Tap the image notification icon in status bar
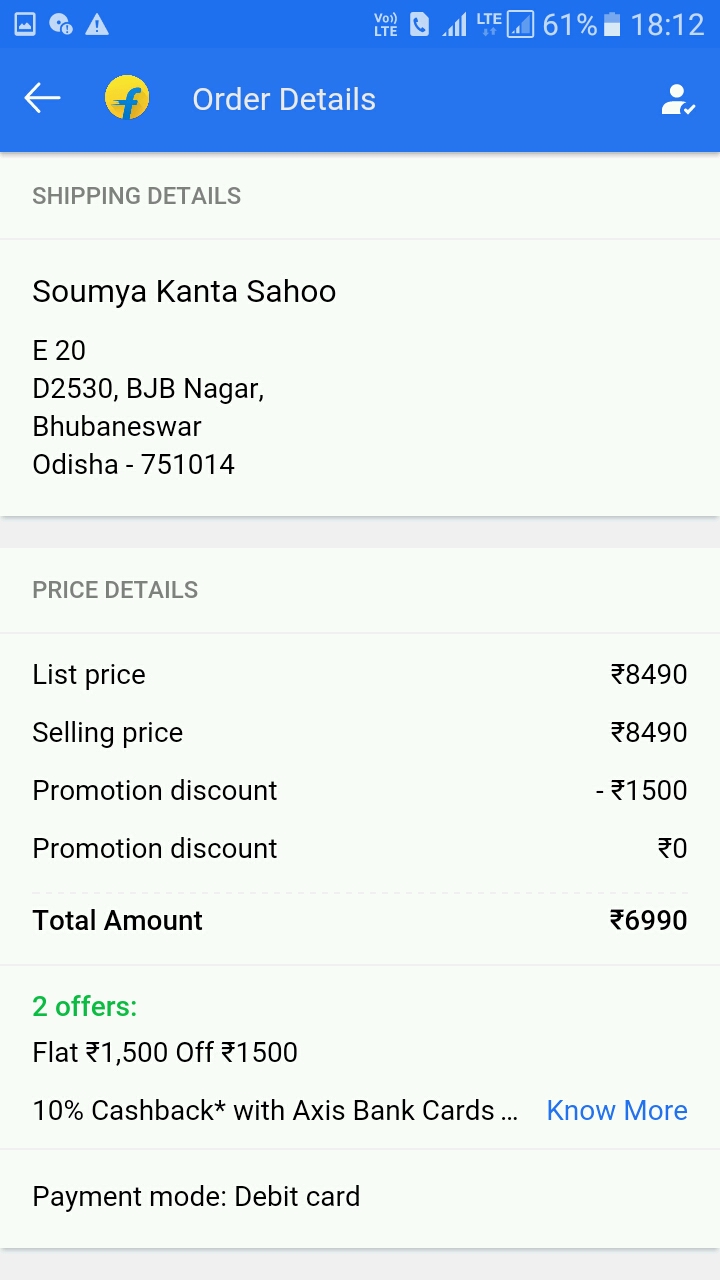Image resolution: width=720 pixels, height=1280 pixels. (25, 24)
